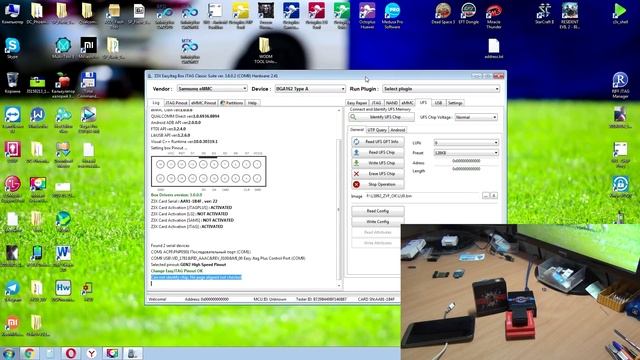Click the Erase UFS Chip button

[378, 173]
